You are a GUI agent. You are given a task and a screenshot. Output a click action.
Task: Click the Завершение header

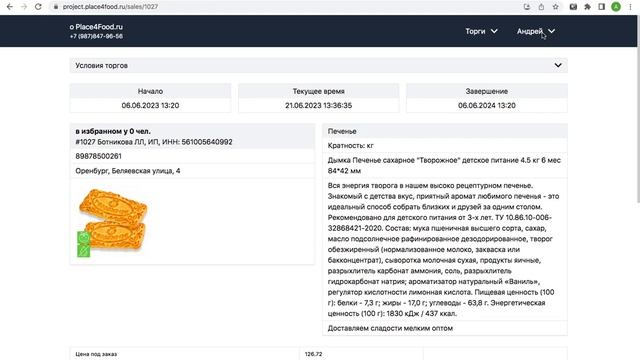(487, 91)
